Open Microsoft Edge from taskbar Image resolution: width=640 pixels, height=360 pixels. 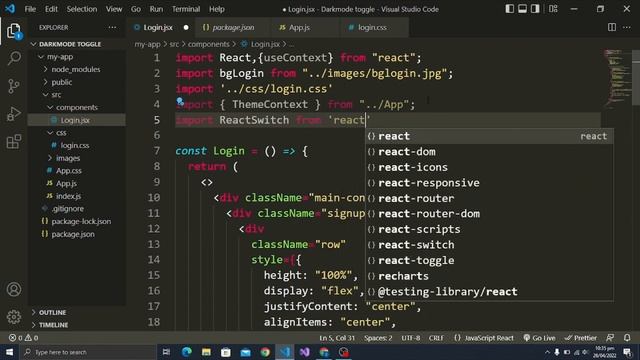click(187, 352)
